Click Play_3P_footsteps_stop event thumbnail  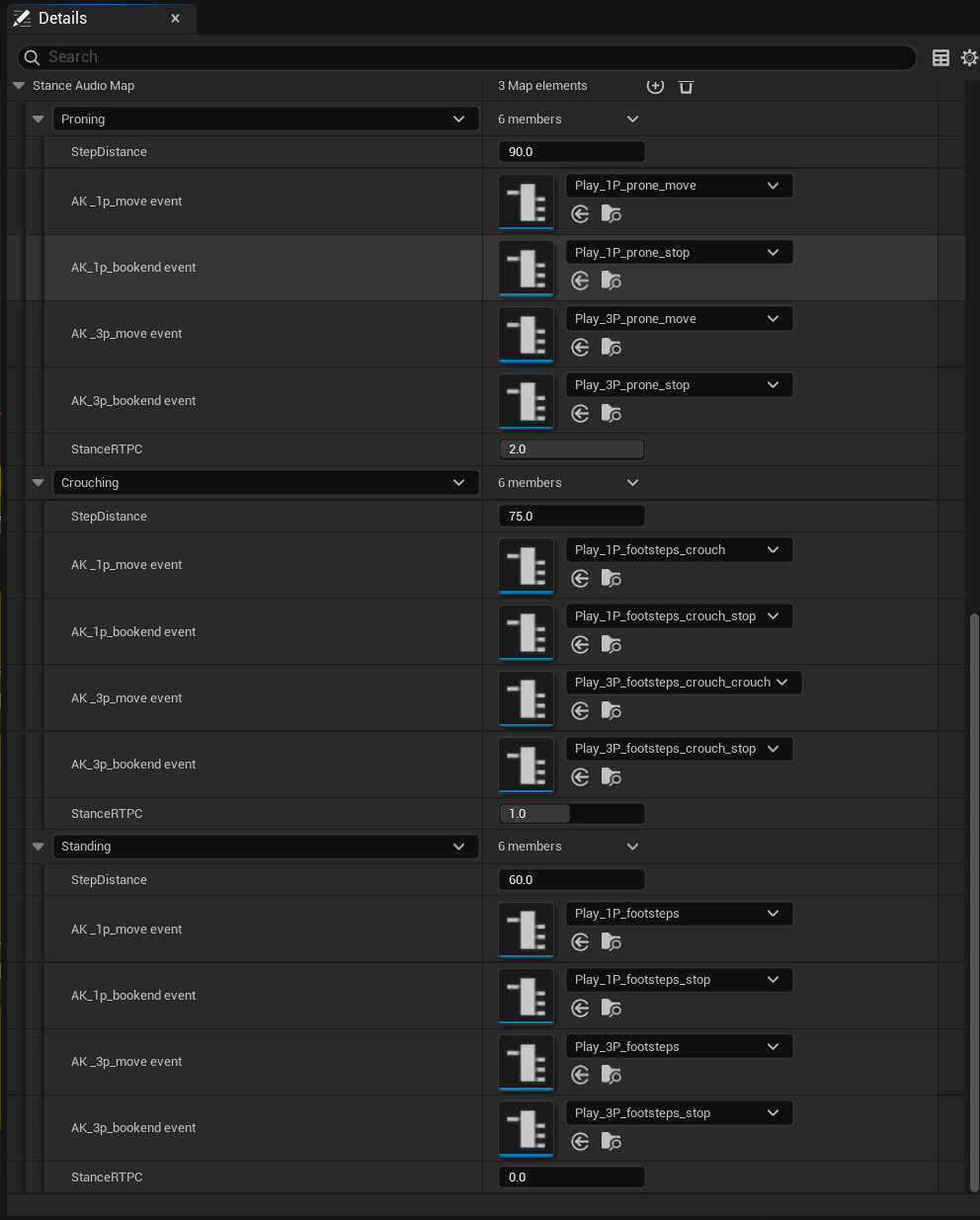coord(527,1128)
